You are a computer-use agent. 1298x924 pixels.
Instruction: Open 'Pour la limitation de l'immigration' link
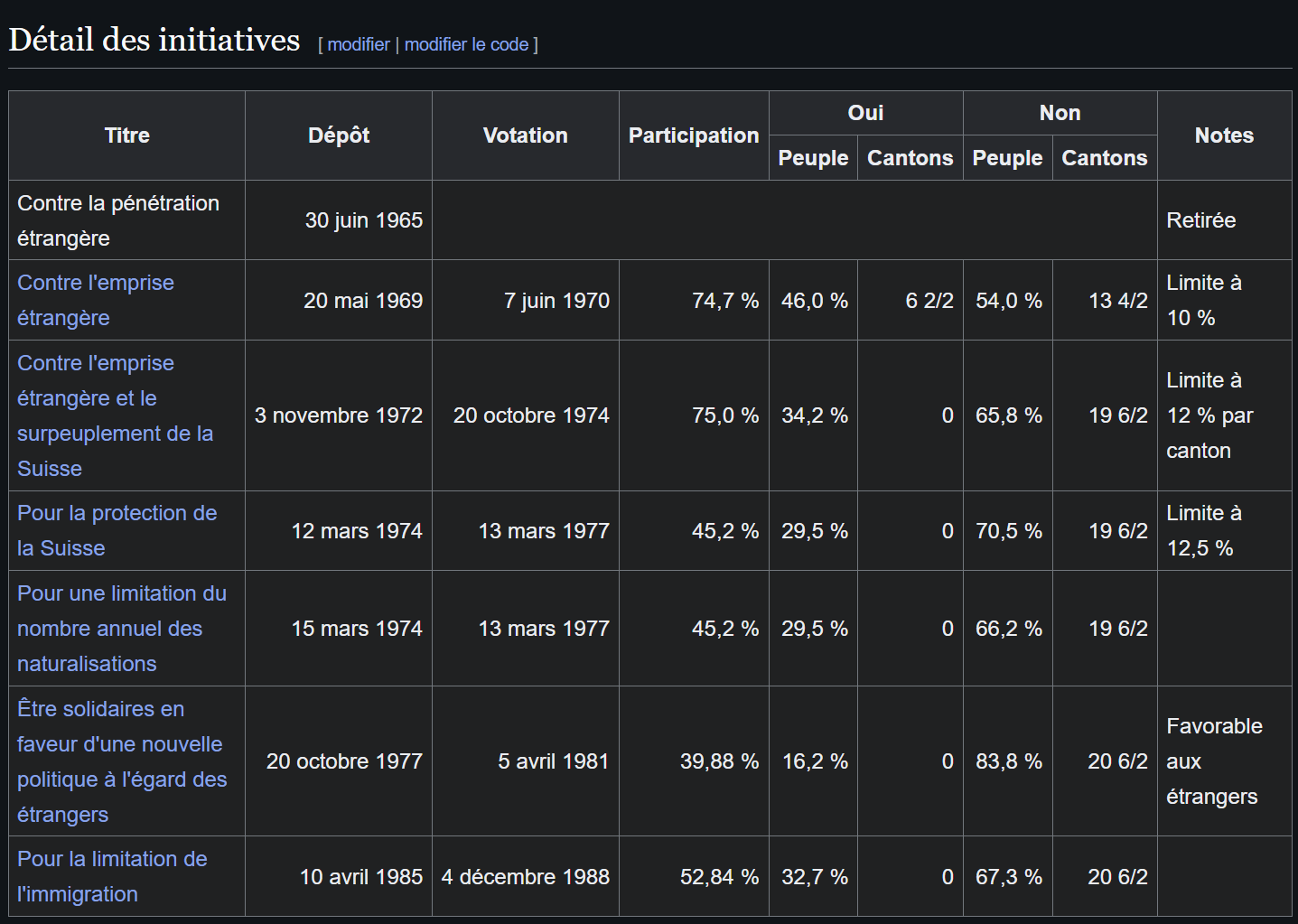pyautogui.click(x=112, y=876)
